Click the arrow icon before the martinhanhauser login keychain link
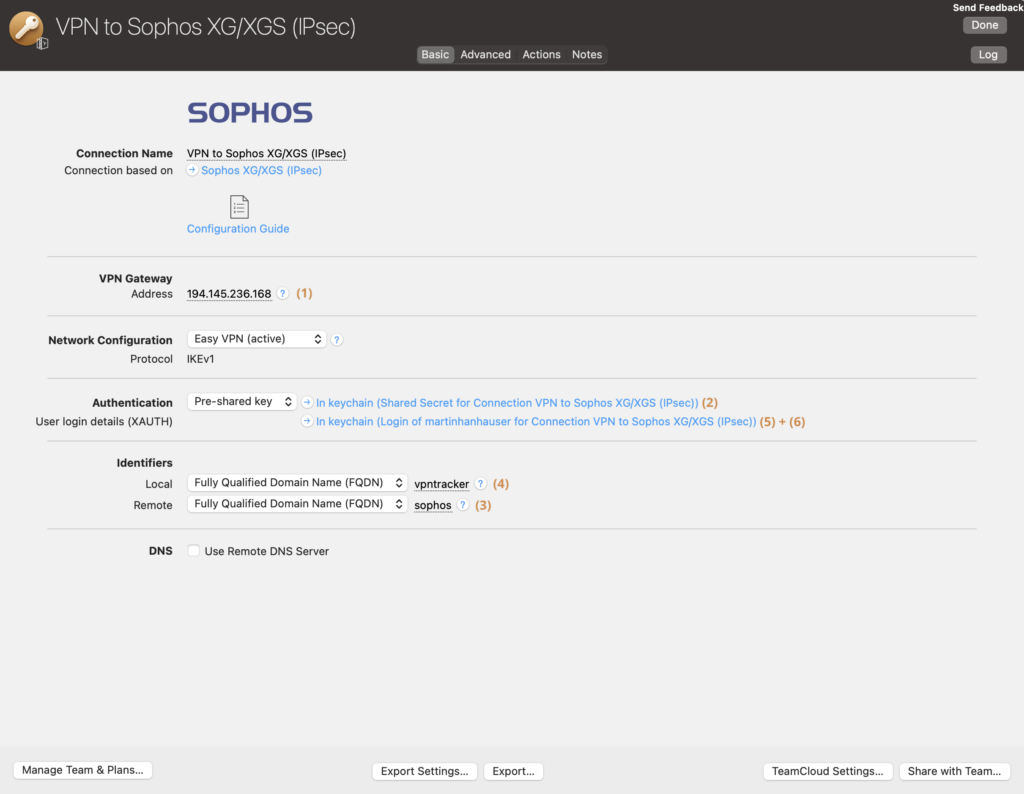Viewport: 1024px width, 794px height. tap(306, 421)
